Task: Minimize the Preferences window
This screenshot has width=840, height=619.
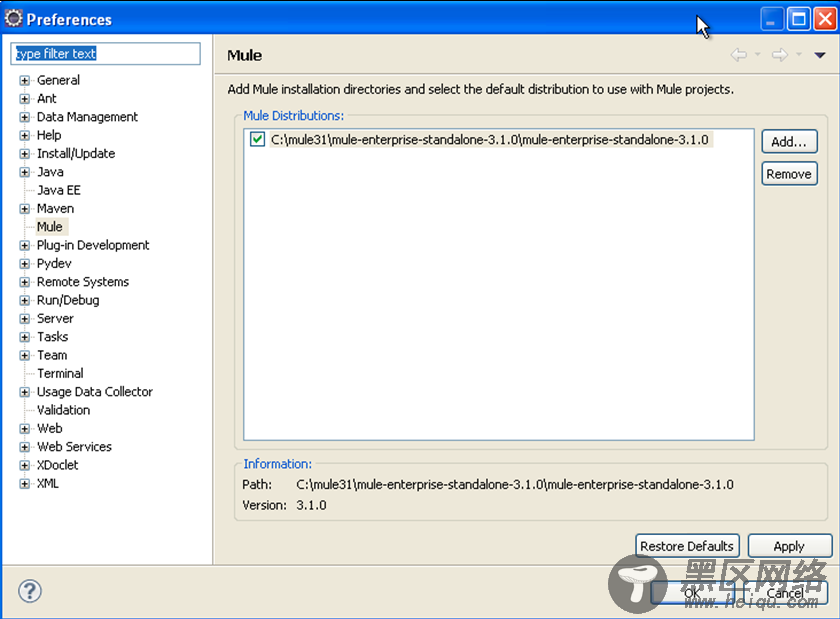Action: point(772,19)
